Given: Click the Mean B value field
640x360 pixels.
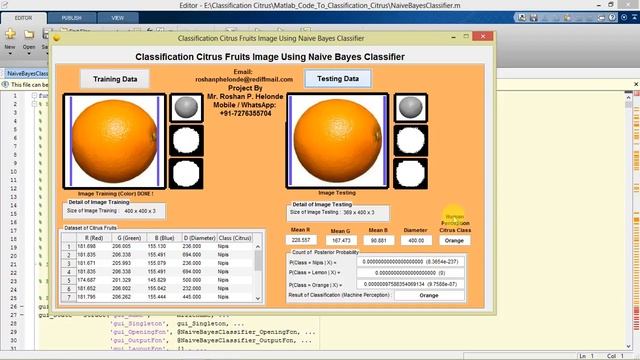Looking at the screenshot, I should click(379, 240).
